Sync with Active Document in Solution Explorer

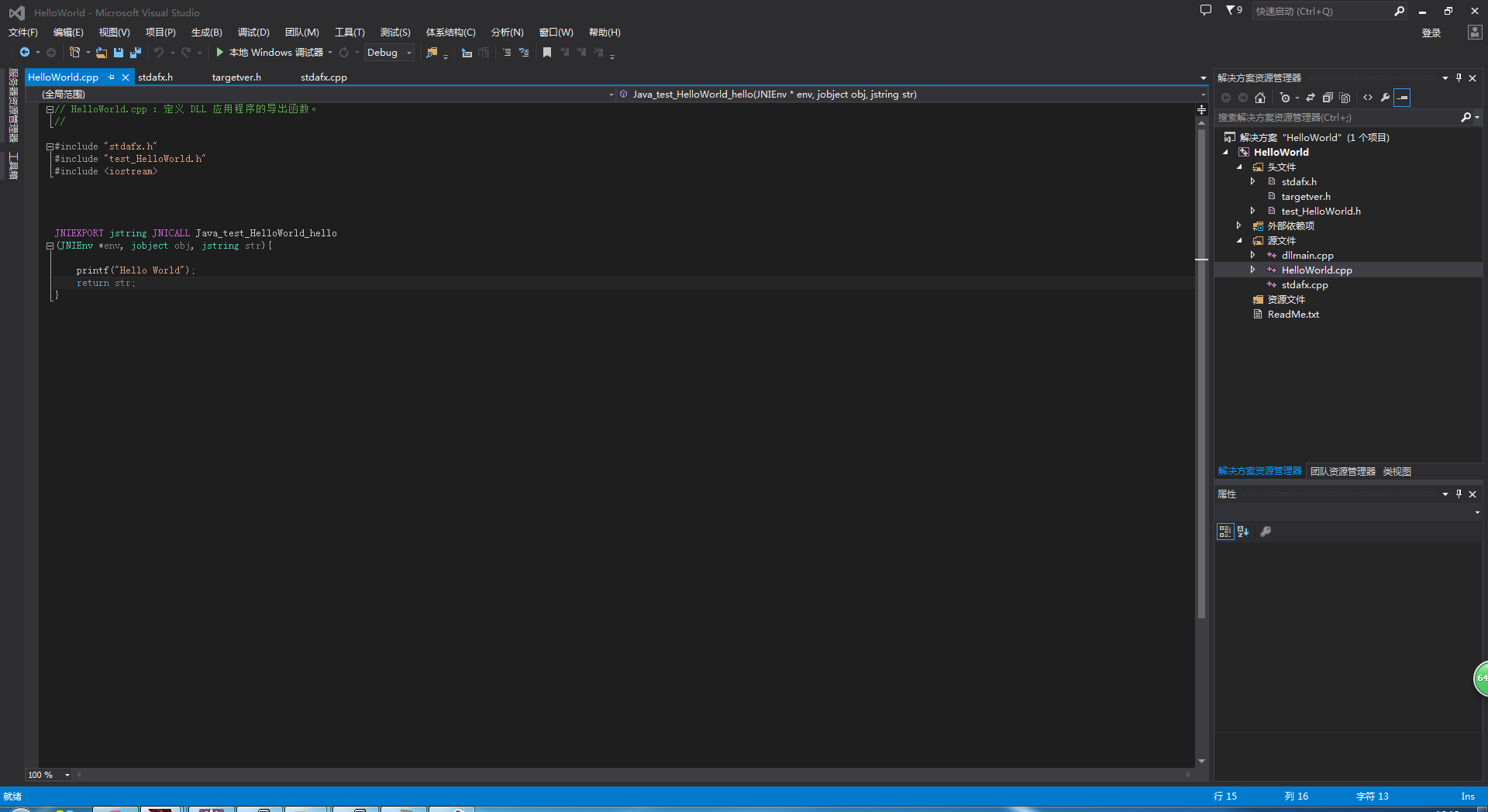[1311, 98]
